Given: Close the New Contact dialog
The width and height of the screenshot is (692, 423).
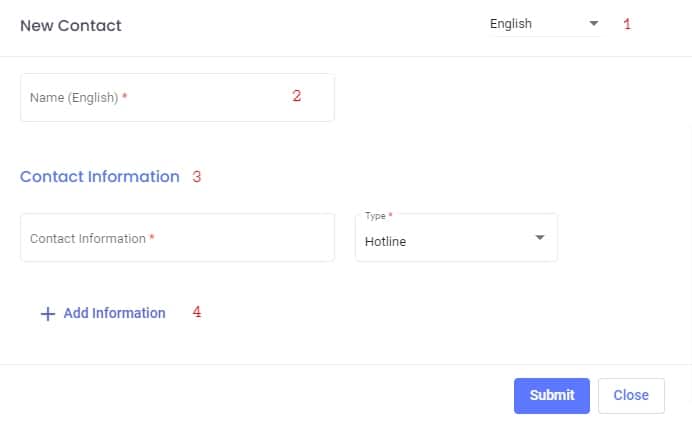Looking at the screenshot, I should (x=631, y=395).
